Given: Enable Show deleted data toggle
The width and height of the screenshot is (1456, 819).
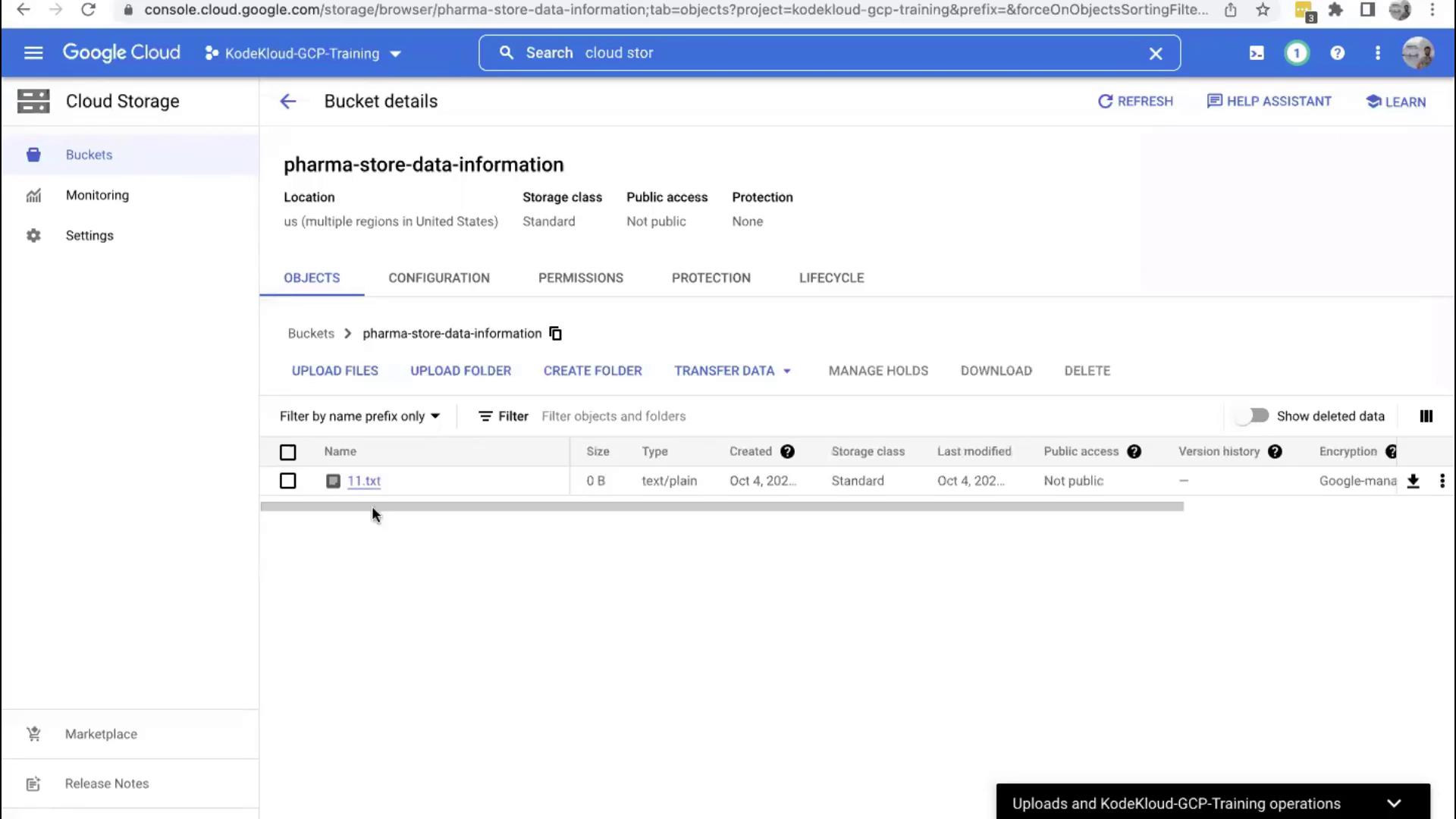Looking at the screenshot, I should pos(1253,416).
